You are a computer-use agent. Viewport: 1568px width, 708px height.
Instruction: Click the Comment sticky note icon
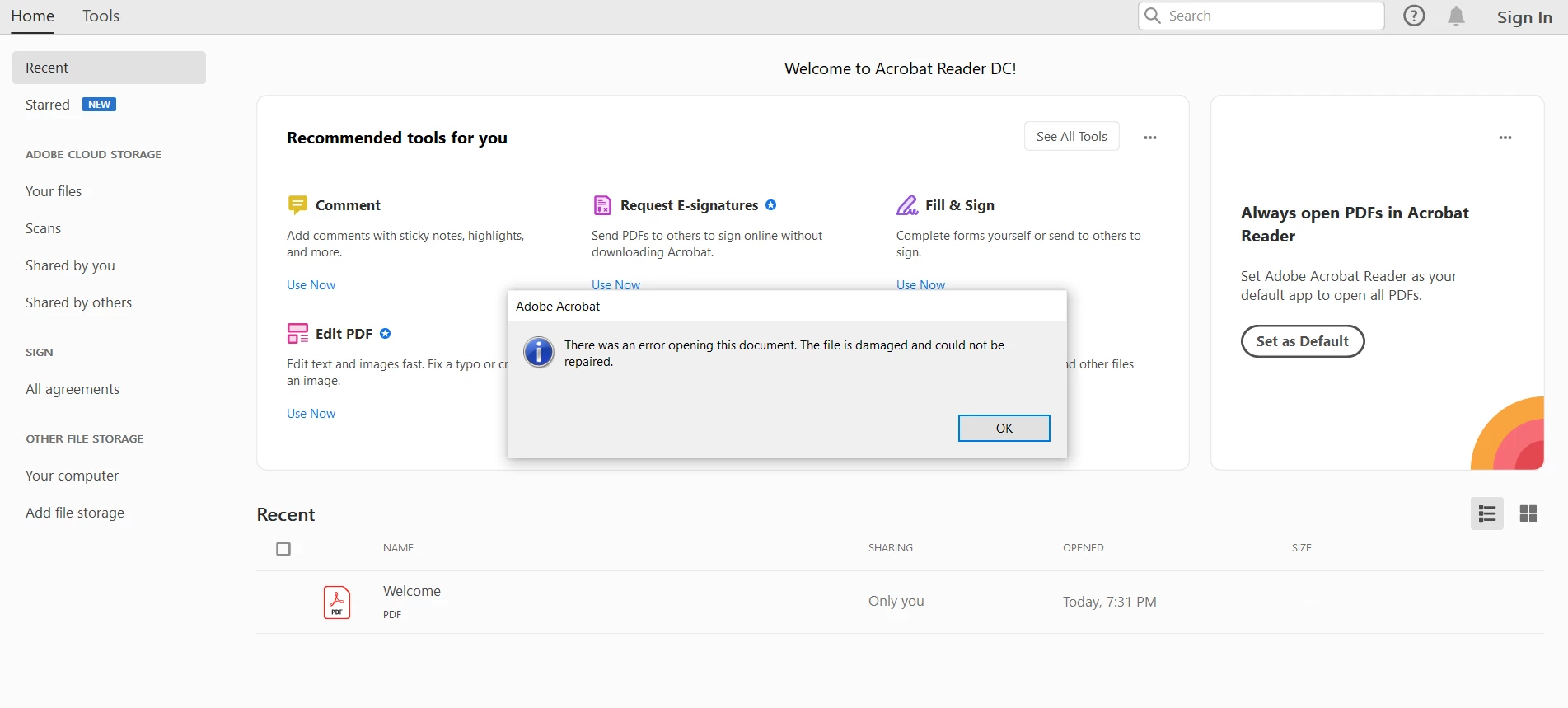tap(297, 204)
